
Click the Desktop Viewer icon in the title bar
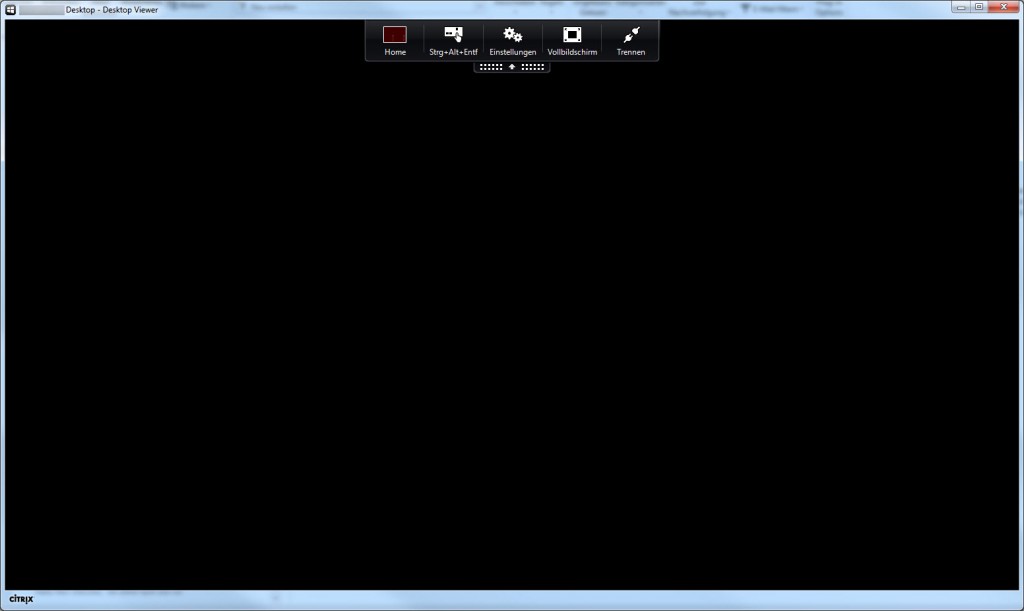point(11,8)
